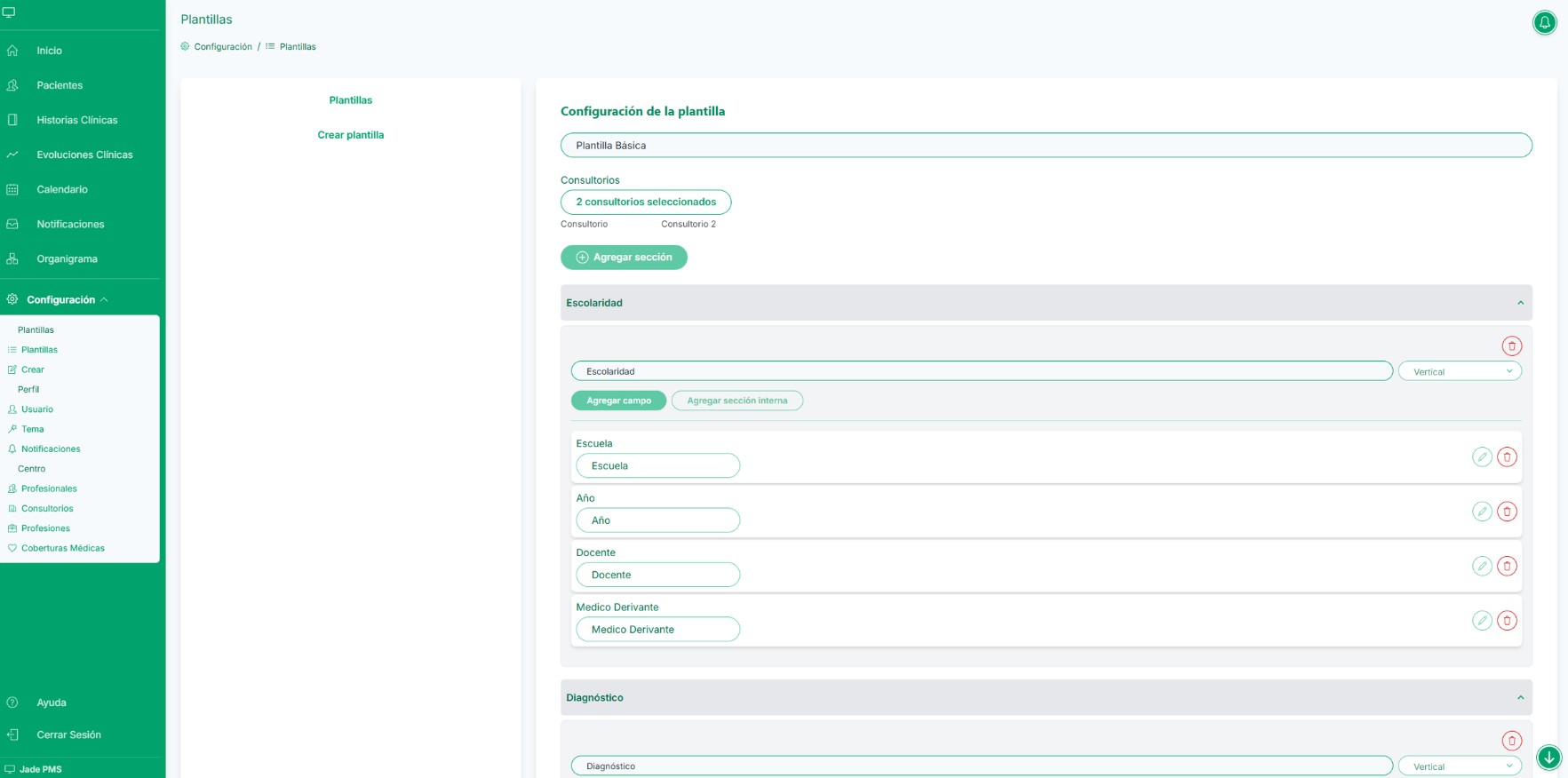Open Profesiones submenu item

(45, 528)
